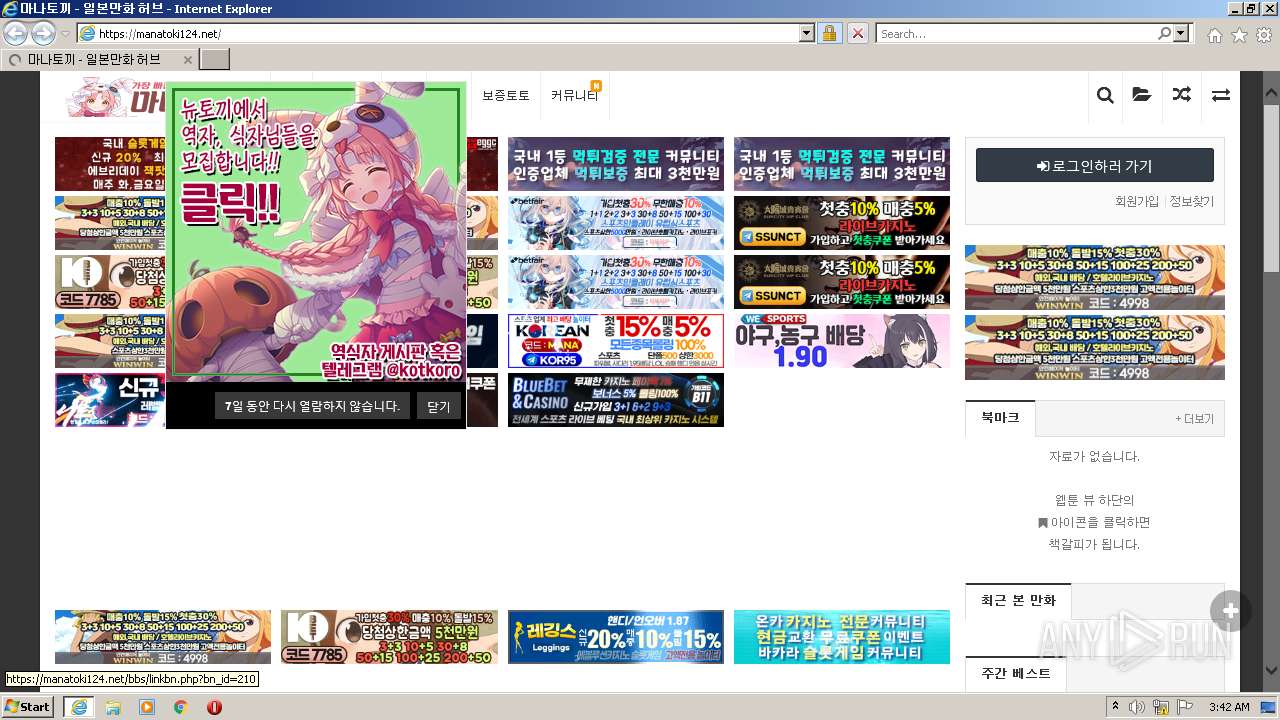Screen dimensions: 1280x720
Task: Click the stop loading X button
Action: 857,33
